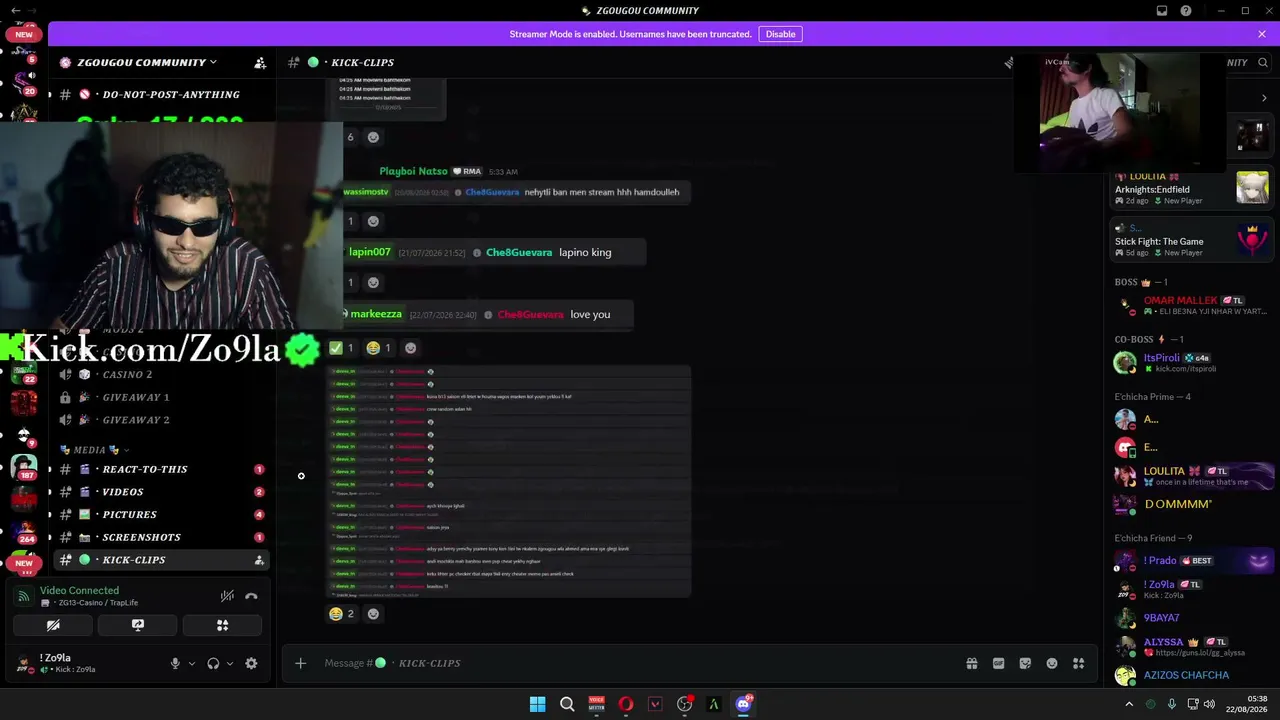Select the KICK-CLIPS channel in sidebar
The height and width of the screenshot is (720, 1280).
tap(160, 560)
